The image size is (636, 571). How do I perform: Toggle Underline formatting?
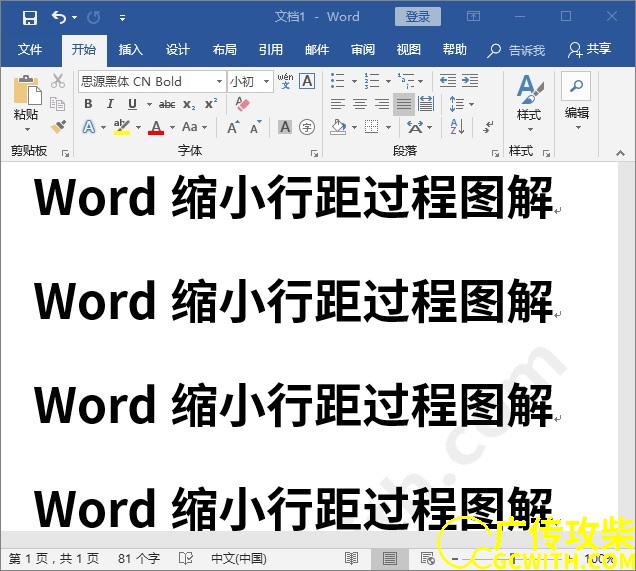coord(132,104)
